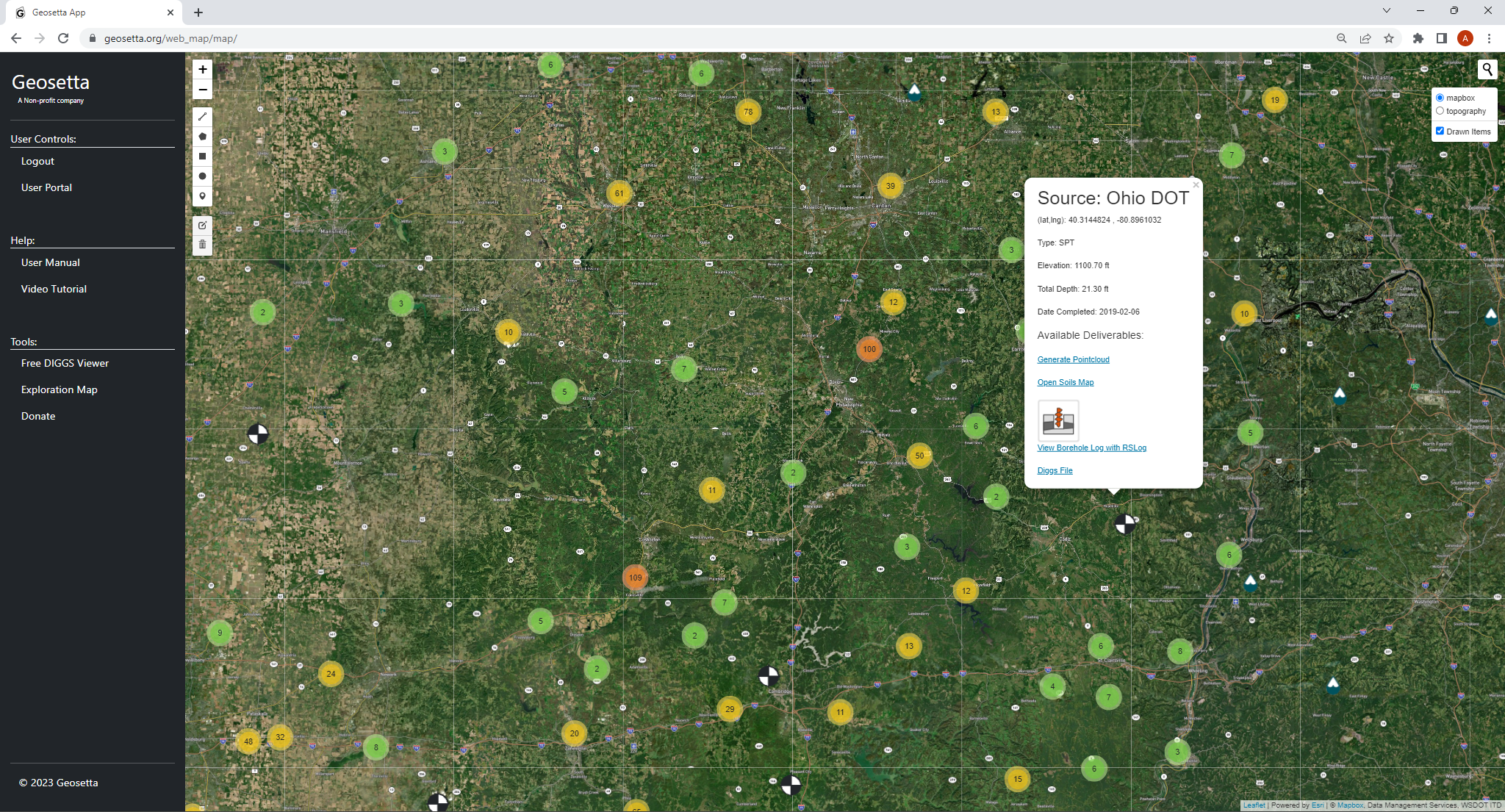This screenshot has width=1505, height=812.
Task: Zoom in on the map
Action: (x=203, y=70)
